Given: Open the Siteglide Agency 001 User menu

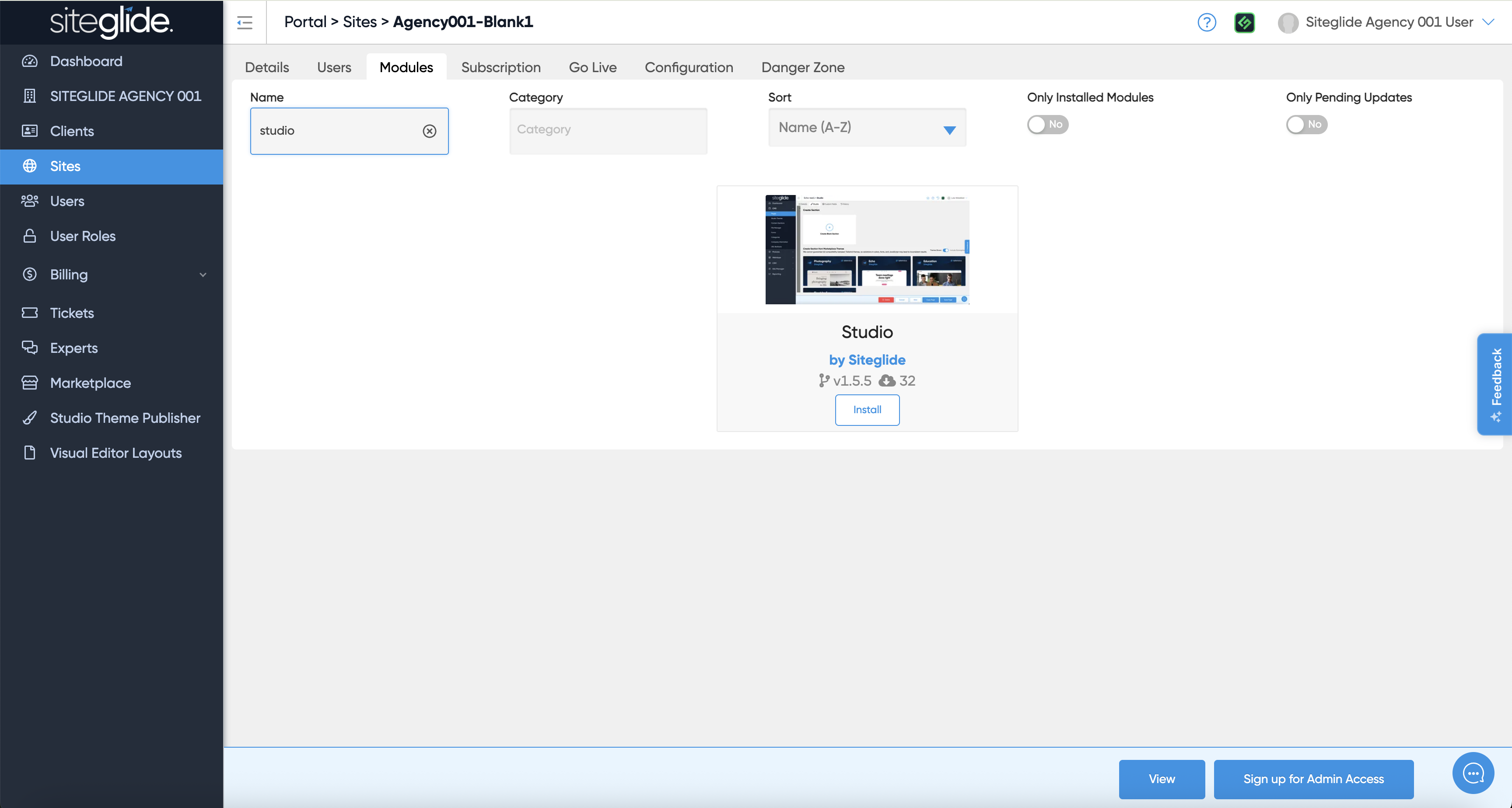Looking at the screenshot, I should point(1388,22).
